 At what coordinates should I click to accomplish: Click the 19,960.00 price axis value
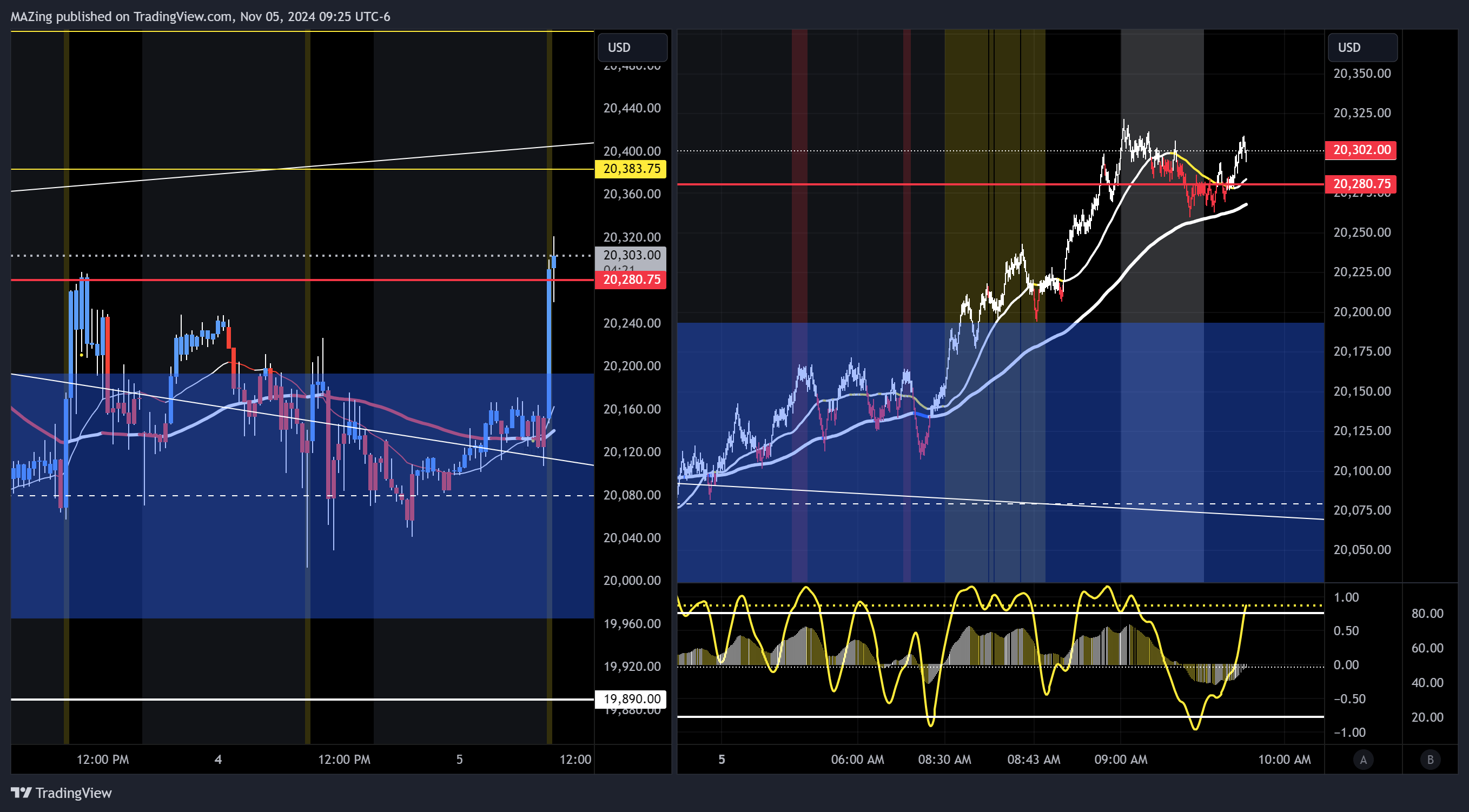632,624
